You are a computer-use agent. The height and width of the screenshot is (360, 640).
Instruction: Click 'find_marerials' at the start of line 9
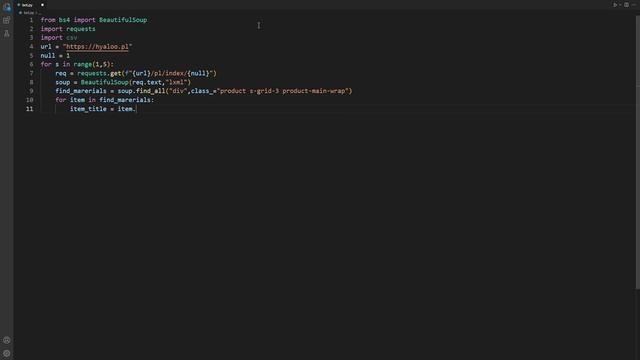pos(81,91)
